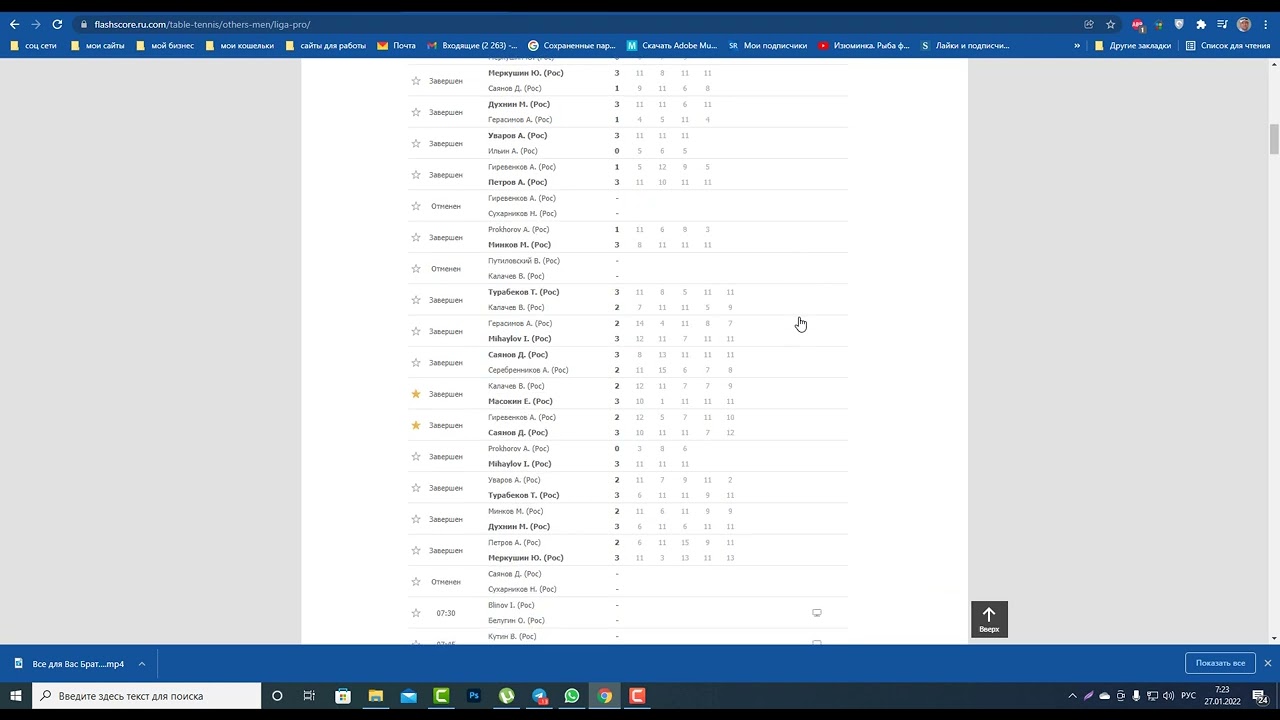Open 'Сохраненные пар...' bookmark
1280x720 pixels.
[572, 45]
